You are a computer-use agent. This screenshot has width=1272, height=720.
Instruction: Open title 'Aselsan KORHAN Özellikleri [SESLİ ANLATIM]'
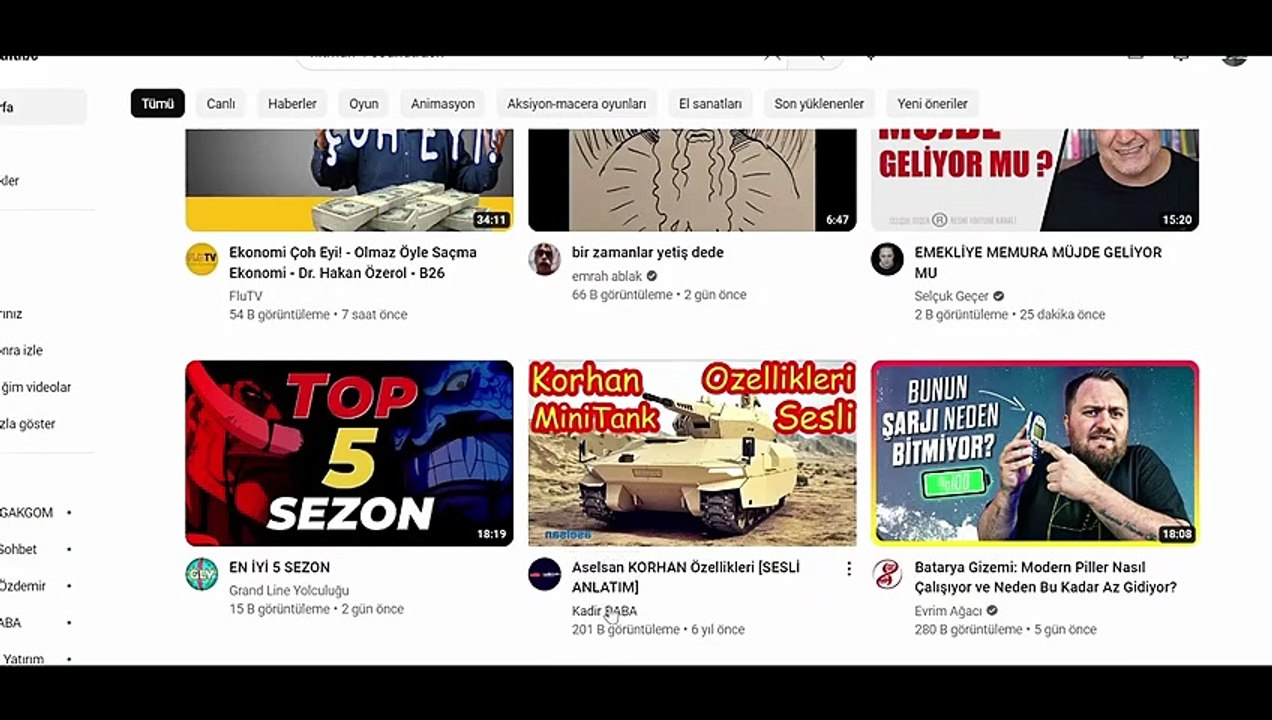[x=686, y=577]
